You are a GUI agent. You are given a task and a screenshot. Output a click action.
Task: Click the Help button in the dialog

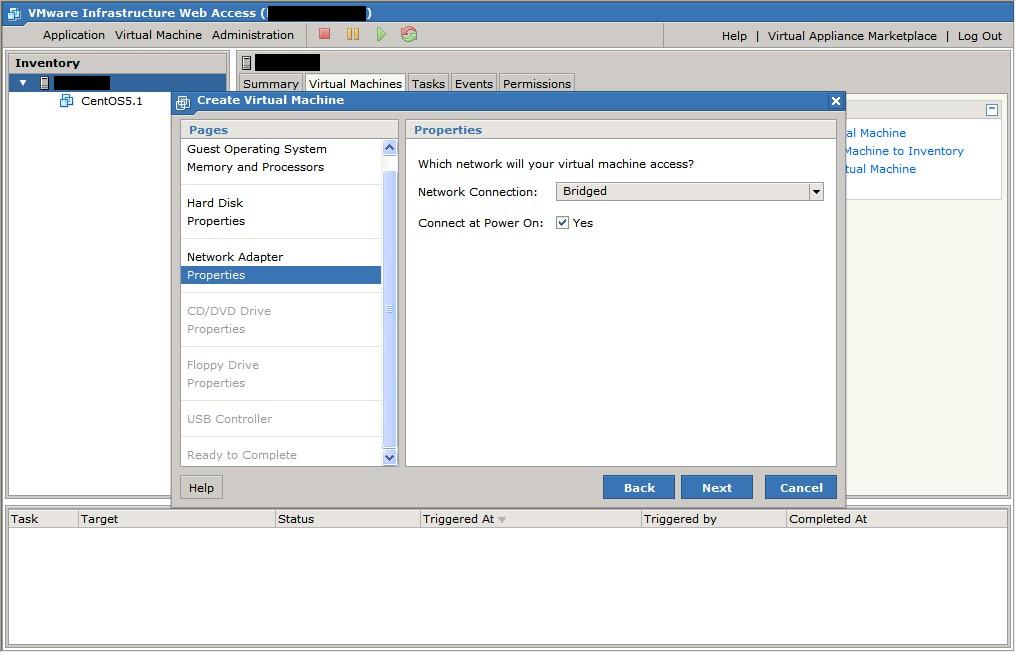click(x=202, y=488)
